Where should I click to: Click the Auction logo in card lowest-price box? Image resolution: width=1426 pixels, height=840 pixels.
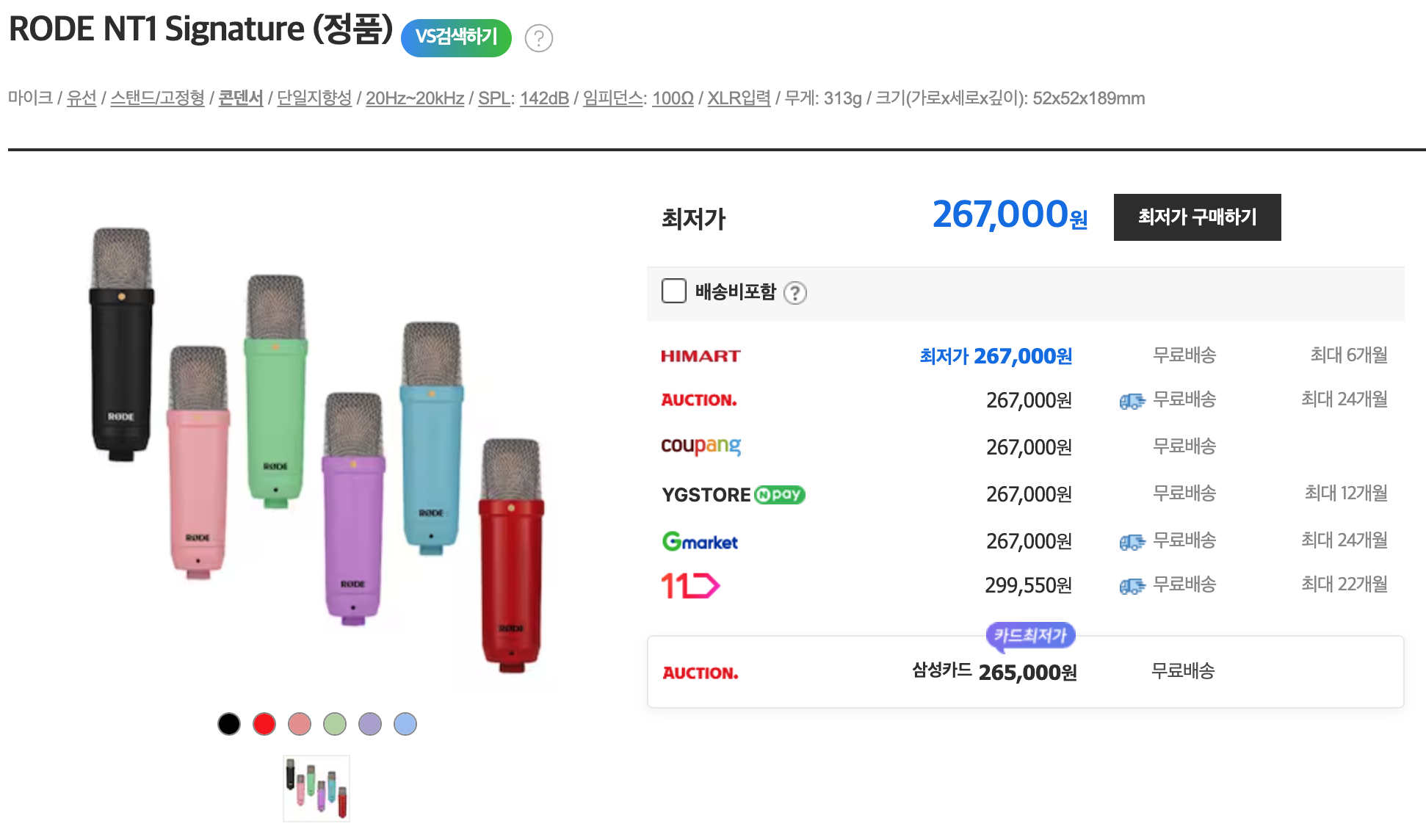point(700,673)
